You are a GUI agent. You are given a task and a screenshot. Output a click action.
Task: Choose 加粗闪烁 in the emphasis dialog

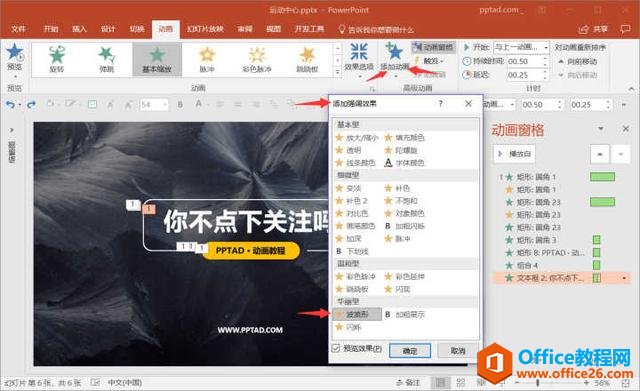tap(405, 226)
